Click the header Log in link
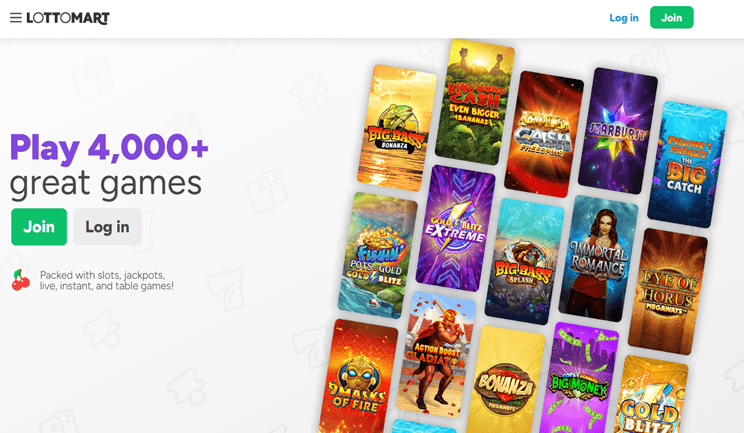 [623, 18]
